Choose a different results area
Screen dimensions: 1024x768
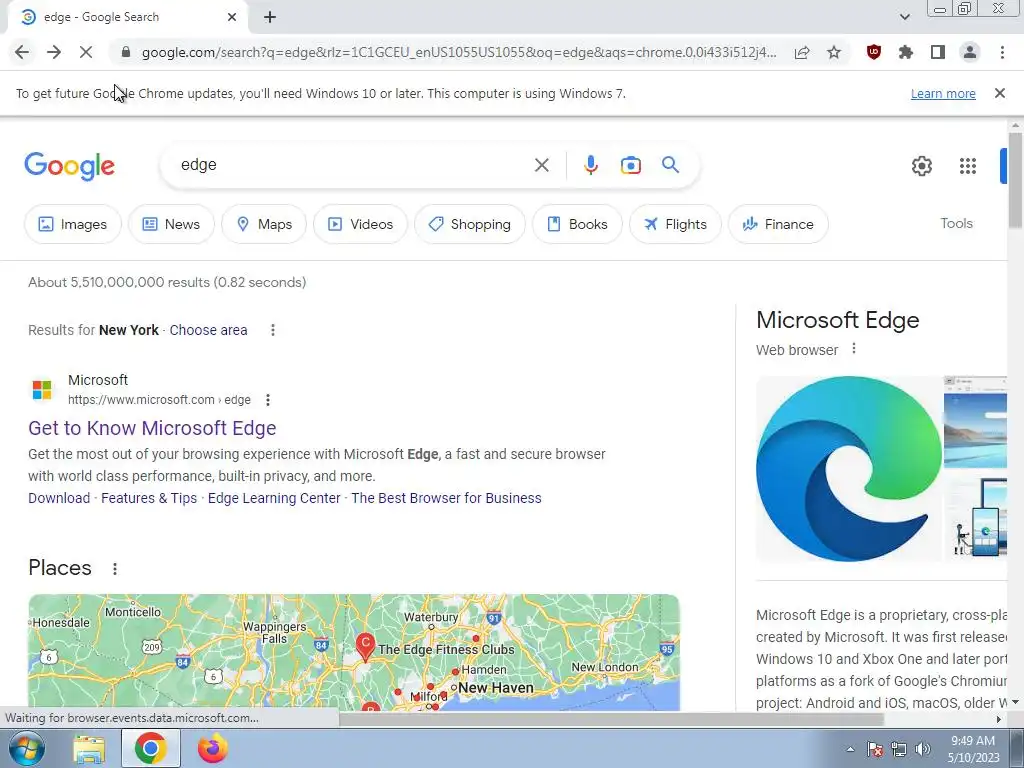208,330
